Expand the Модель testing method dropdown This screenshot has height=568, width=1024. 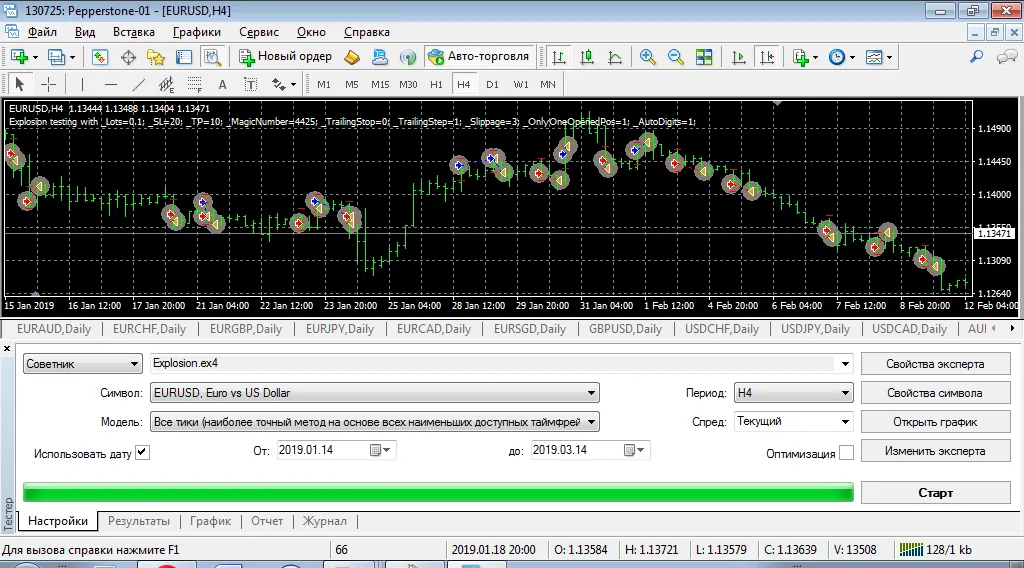(592, 422)
